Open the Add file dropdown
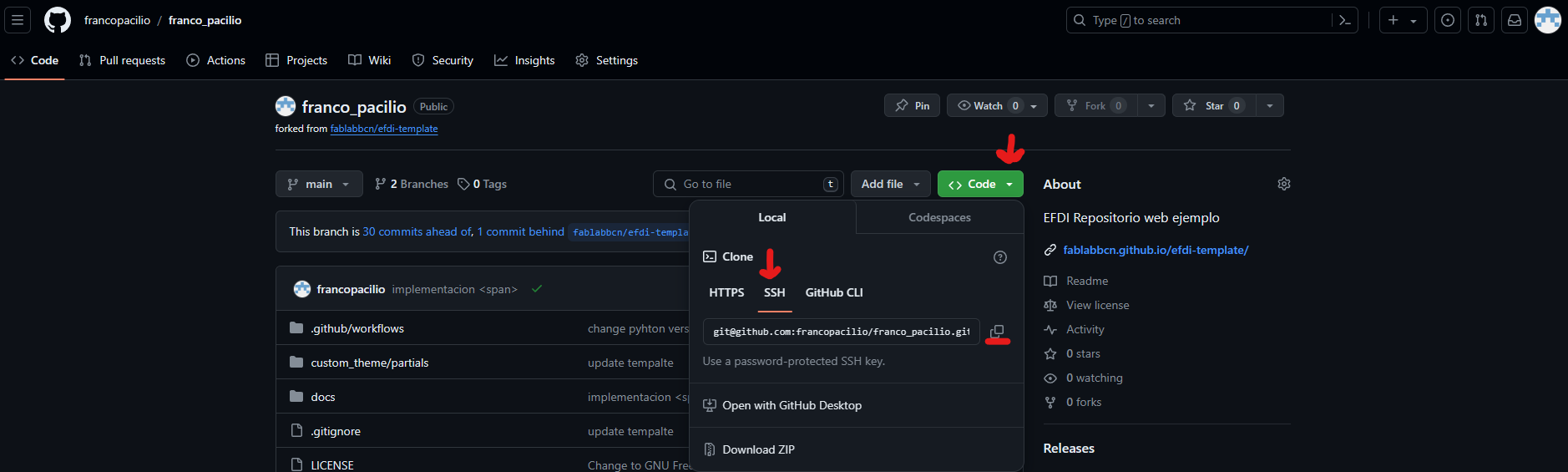1568x472 pixels. (891, 184)
